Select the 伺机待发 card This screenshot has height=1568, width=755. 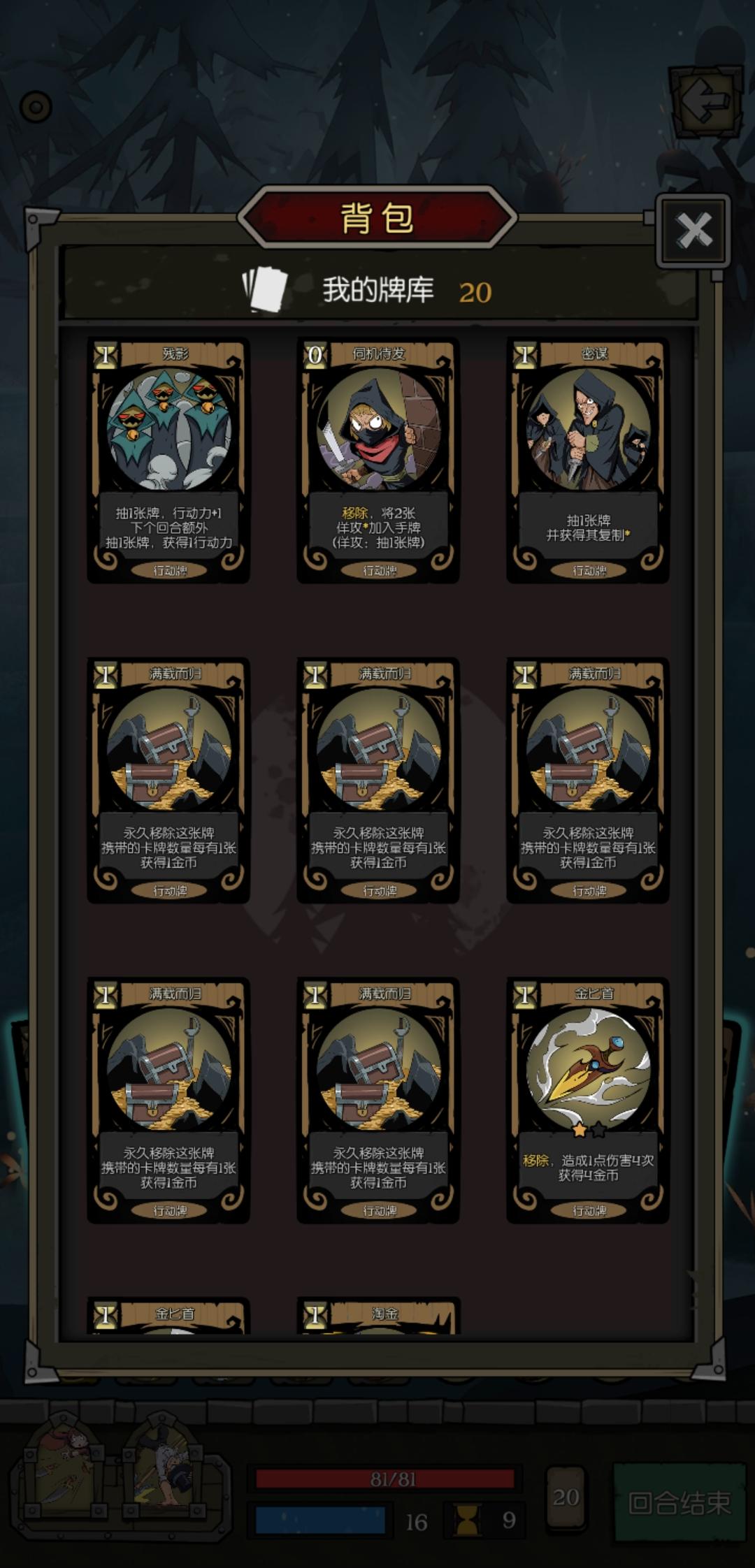click(378, 460)
